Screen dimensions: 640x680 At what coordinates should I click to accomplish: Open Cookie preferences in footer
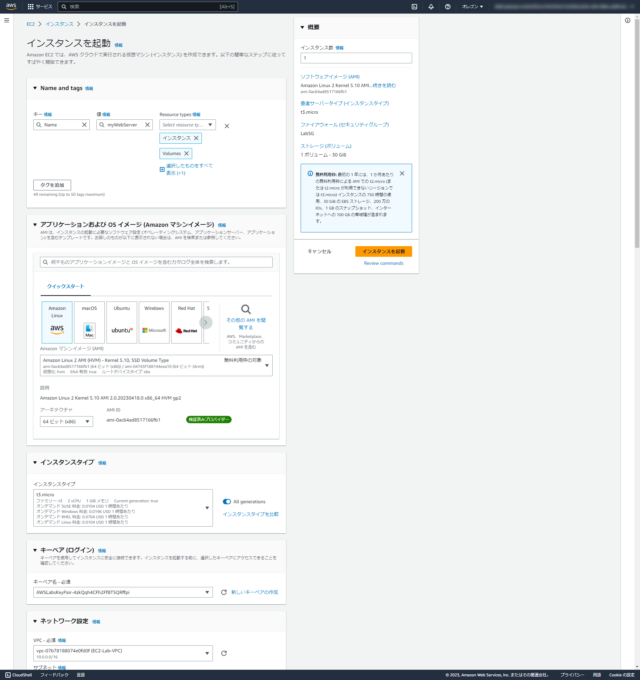tap(622, 675)
